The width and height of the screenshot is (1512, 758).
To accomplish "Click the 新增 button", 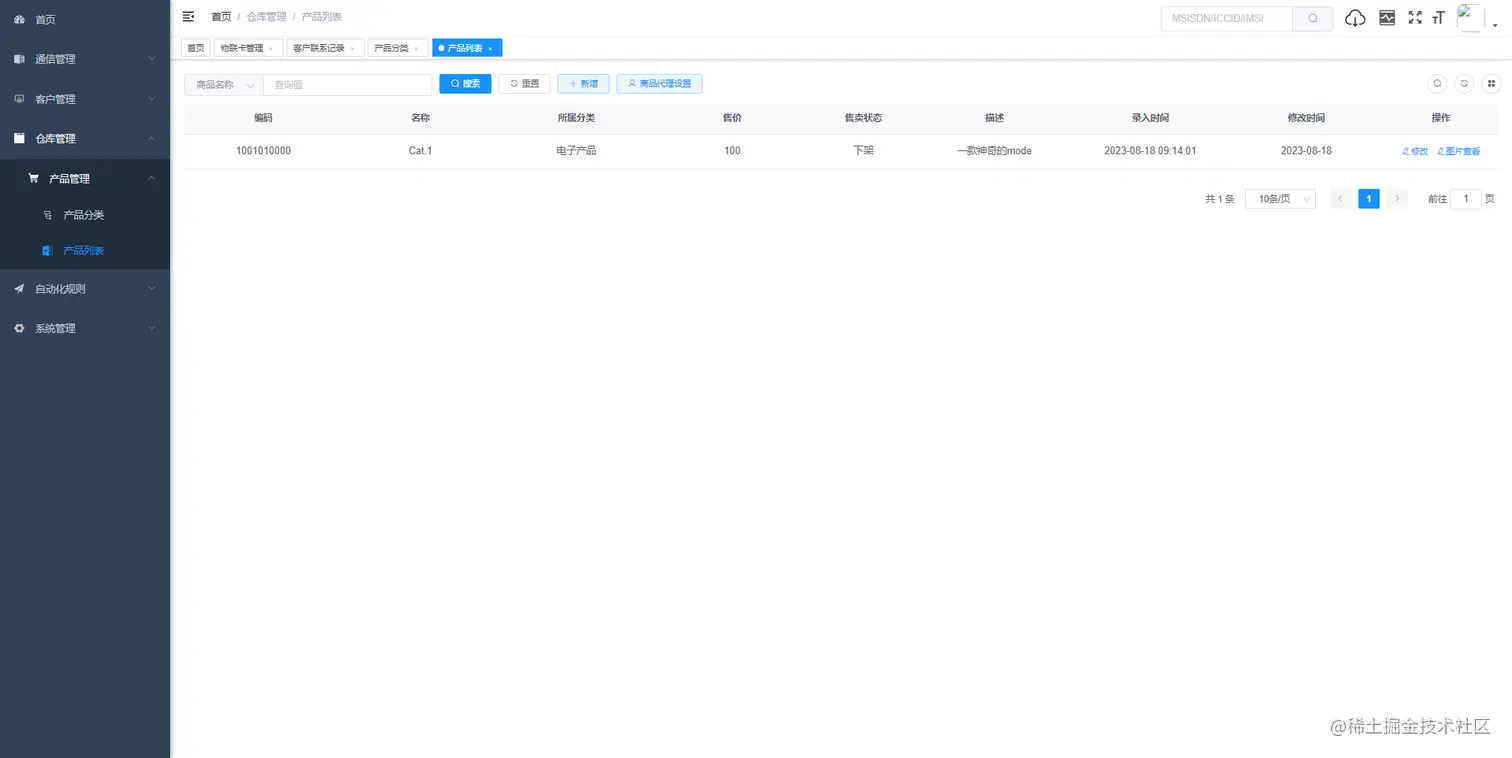I will [x=583, y=84].
